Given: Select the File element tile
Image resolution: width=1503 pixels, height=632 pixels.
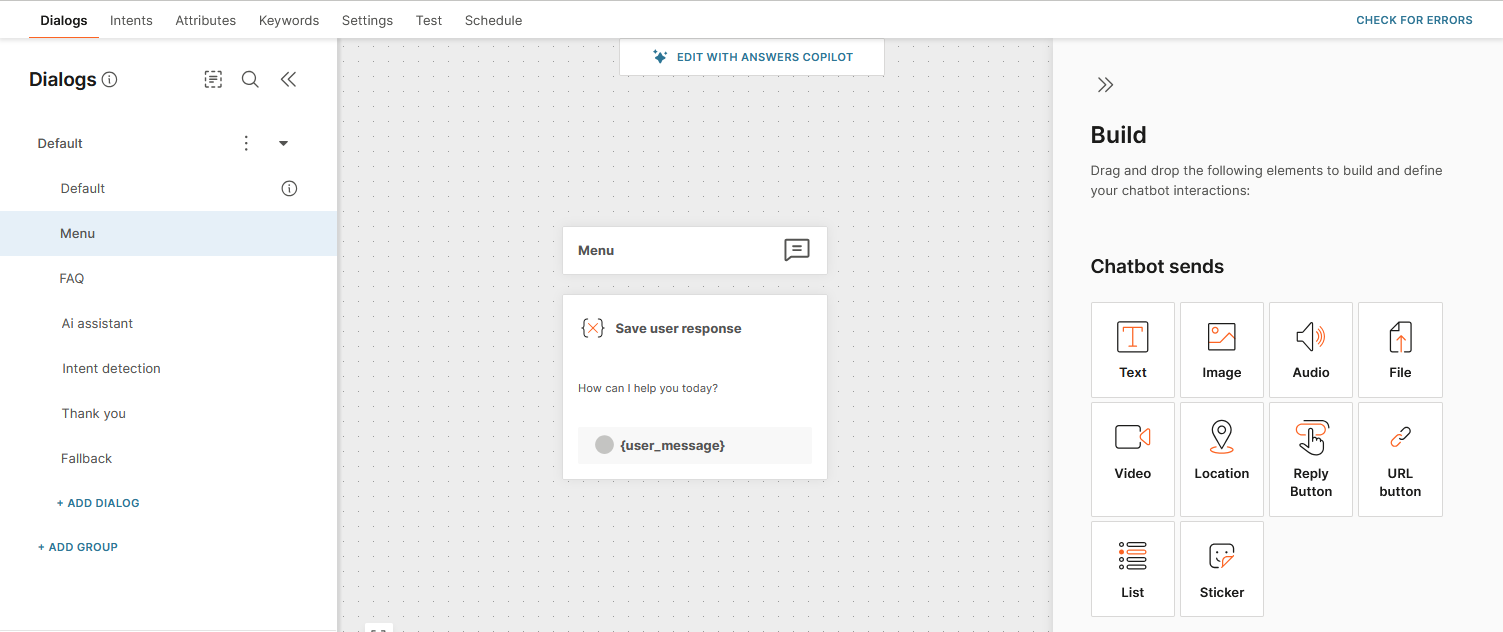Looking at the screenshot, I should tap(1400, 350).
